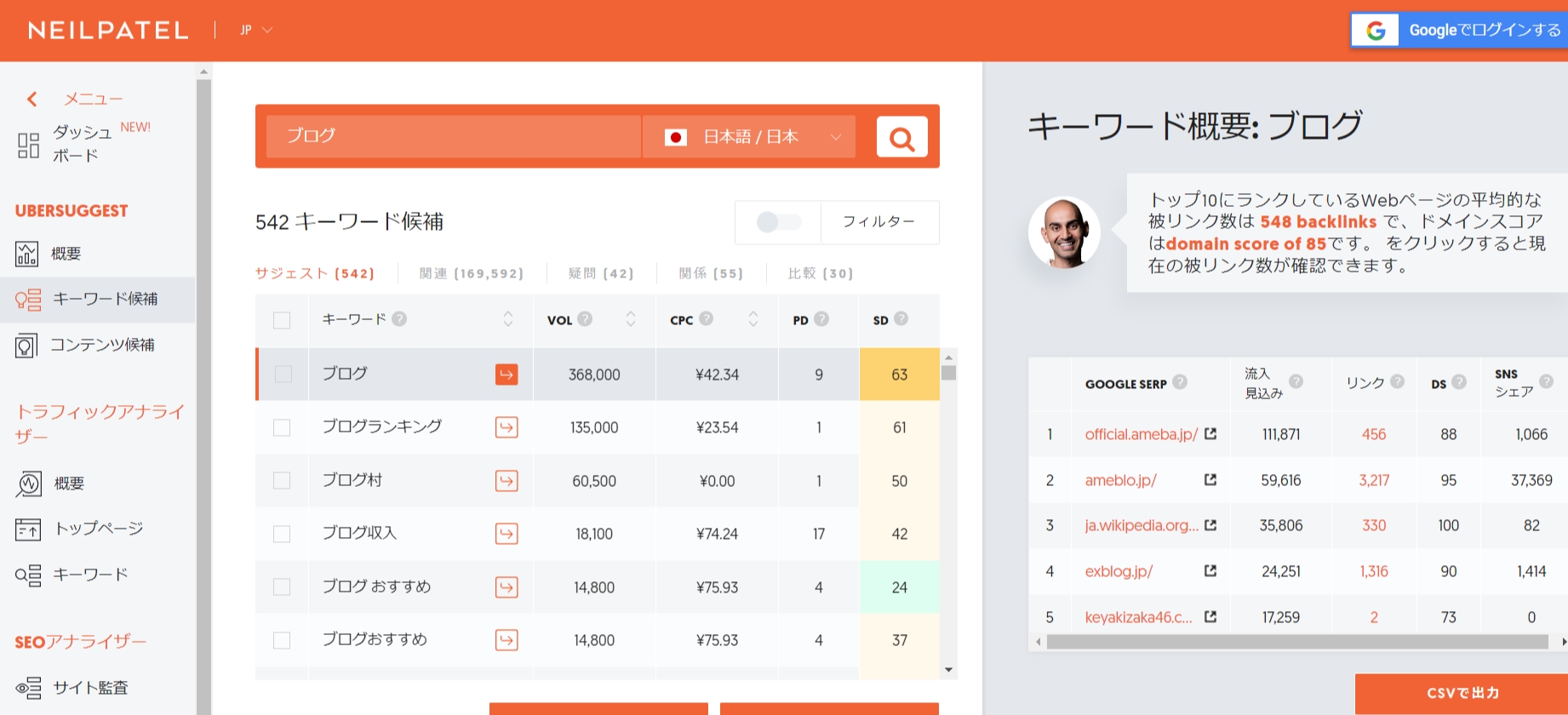Switch to the 関係 (55) tab
The width and height of the screenshot is (1568, 715).
(711, 273)
